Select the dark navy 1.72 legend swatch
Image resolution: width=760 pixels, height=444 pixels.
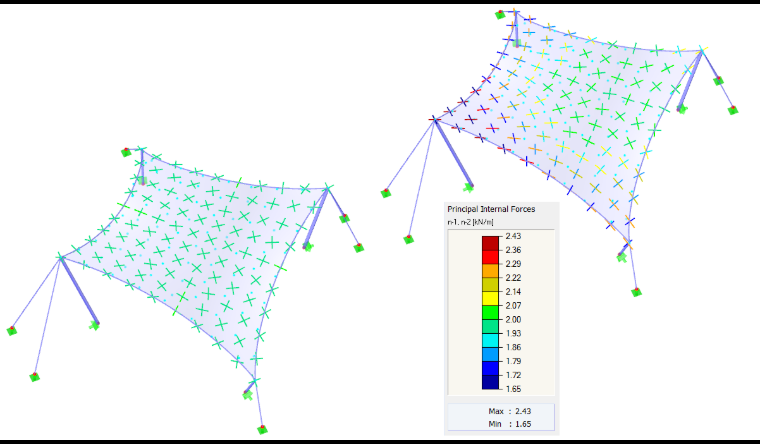tap(490, 382)
